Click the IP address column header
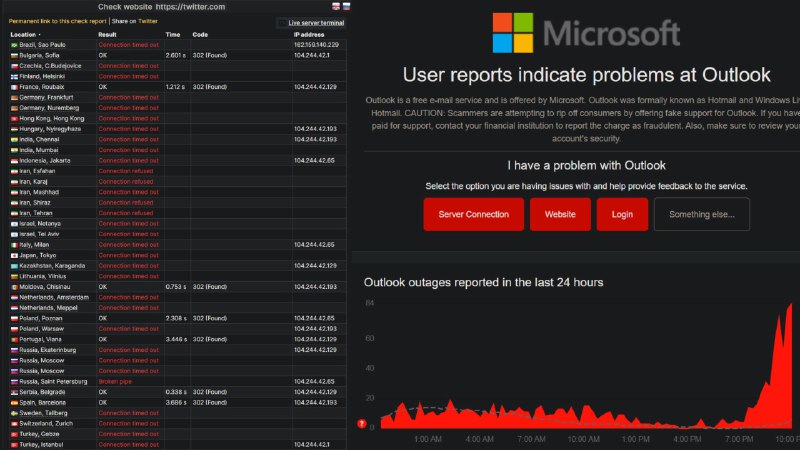800x450 pixels. (x=309, y=35)
